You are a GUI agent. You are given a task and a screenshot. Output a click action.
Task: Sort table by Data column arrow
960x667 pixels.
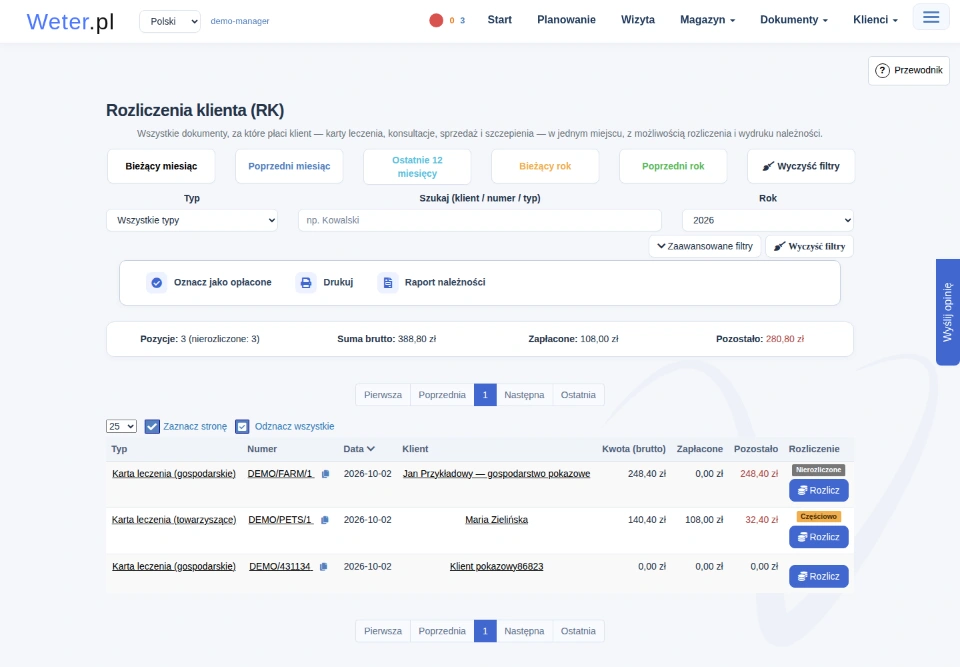pyautogui.click(x=371, y=449)
